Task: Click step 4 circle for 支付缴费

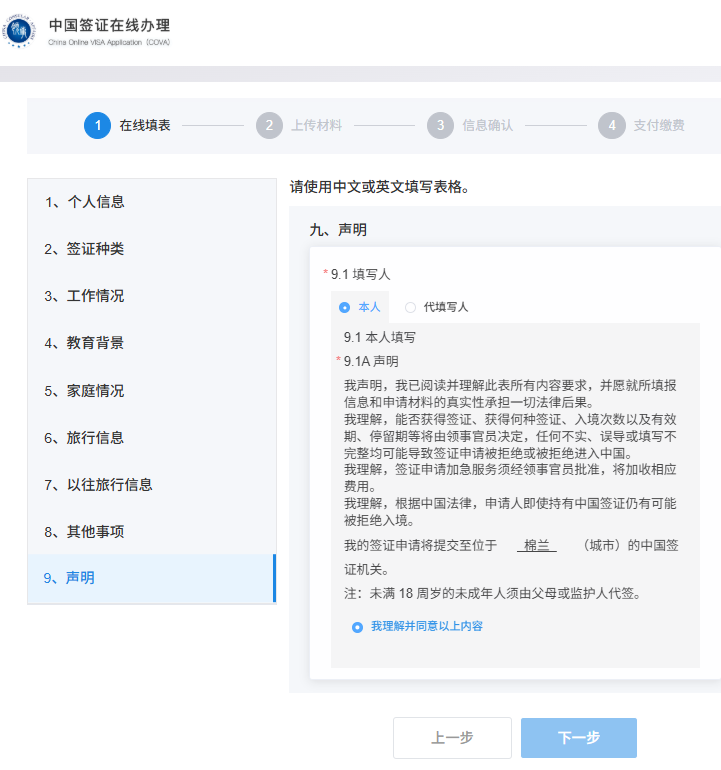Action: click(611, 125)
